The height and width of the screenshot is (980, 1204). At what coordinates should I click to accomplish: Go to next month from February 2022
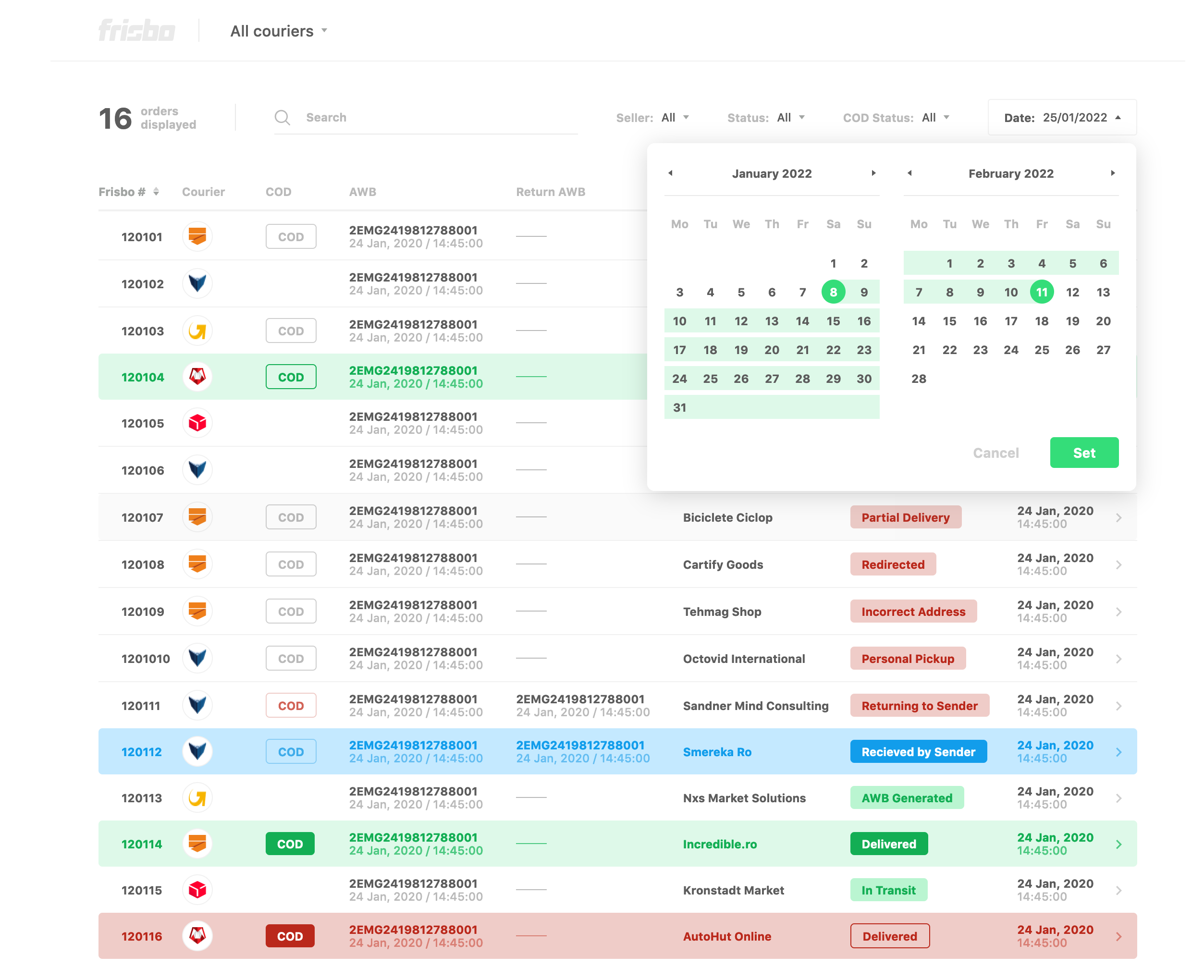[1113, 173]
